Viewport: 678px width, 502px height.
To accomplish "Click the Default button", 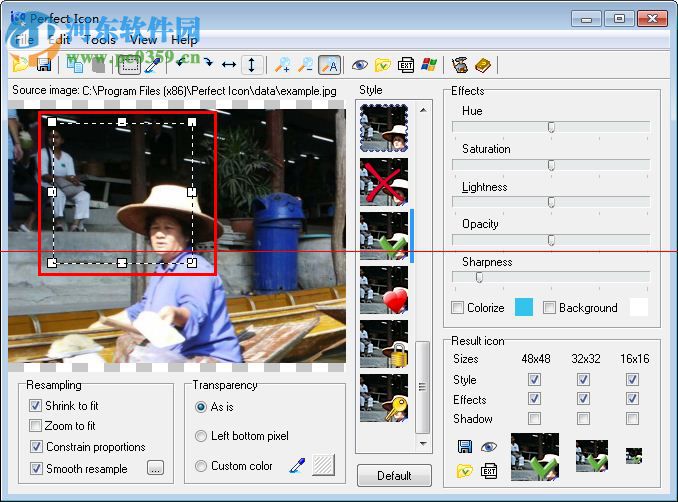I will (x=394, y=476).
